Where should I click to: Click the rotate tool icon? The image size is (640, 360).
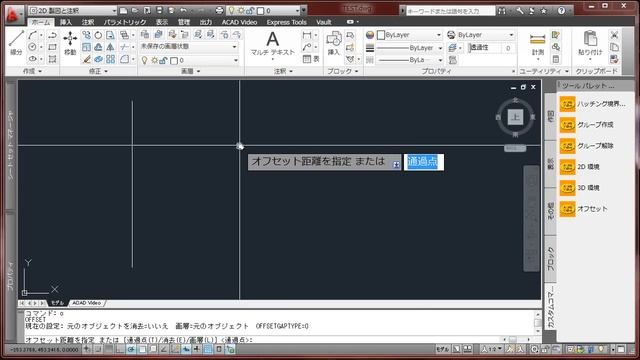(x=98, y=36)
